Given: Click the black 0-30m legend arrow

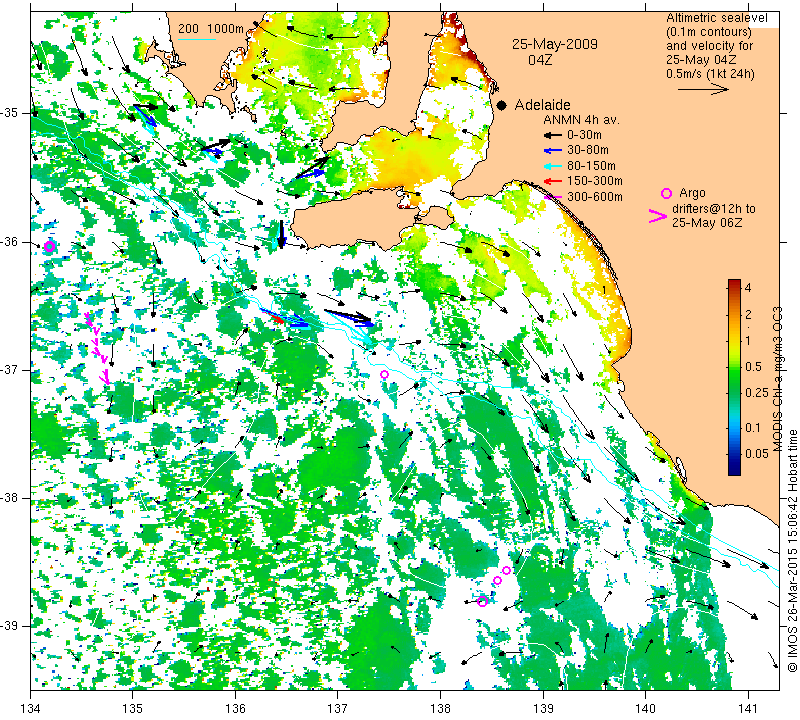Looking at the screenshot, I should point(553,135).
